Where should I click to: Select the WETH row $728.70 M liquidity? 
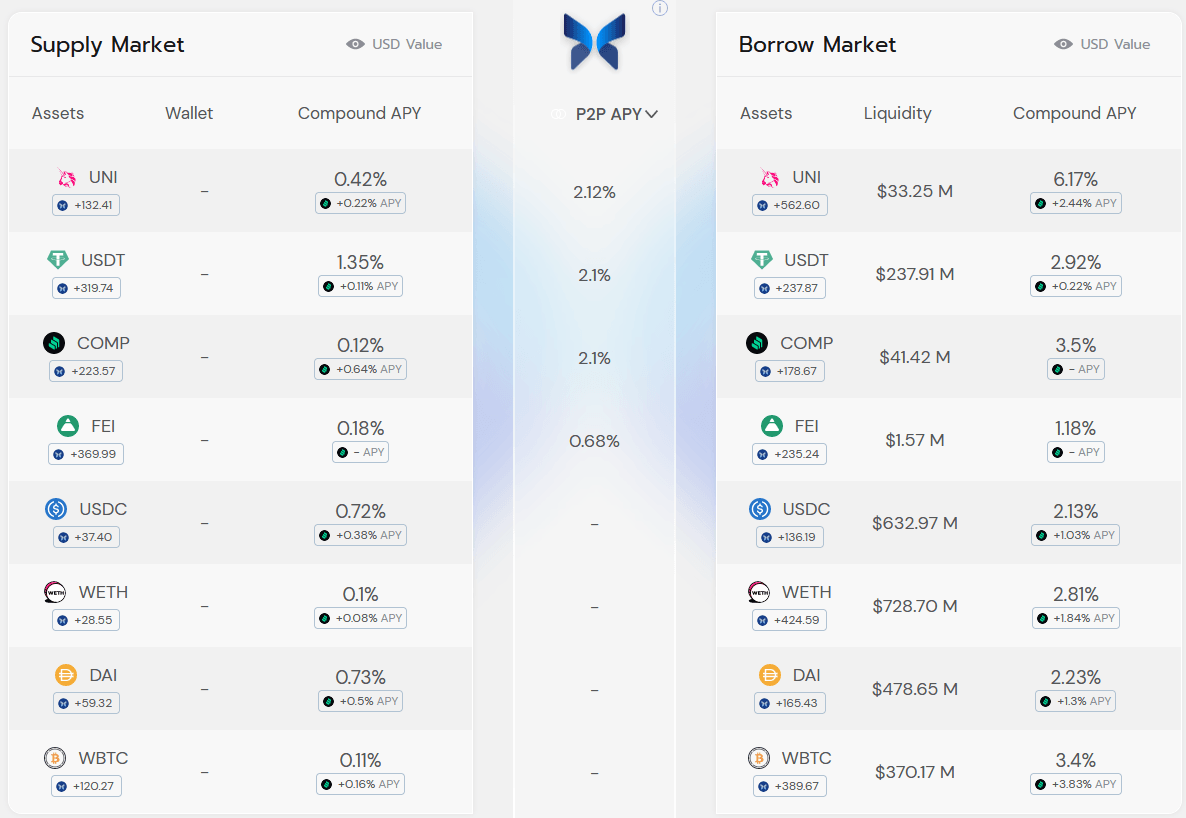(914, 606)
